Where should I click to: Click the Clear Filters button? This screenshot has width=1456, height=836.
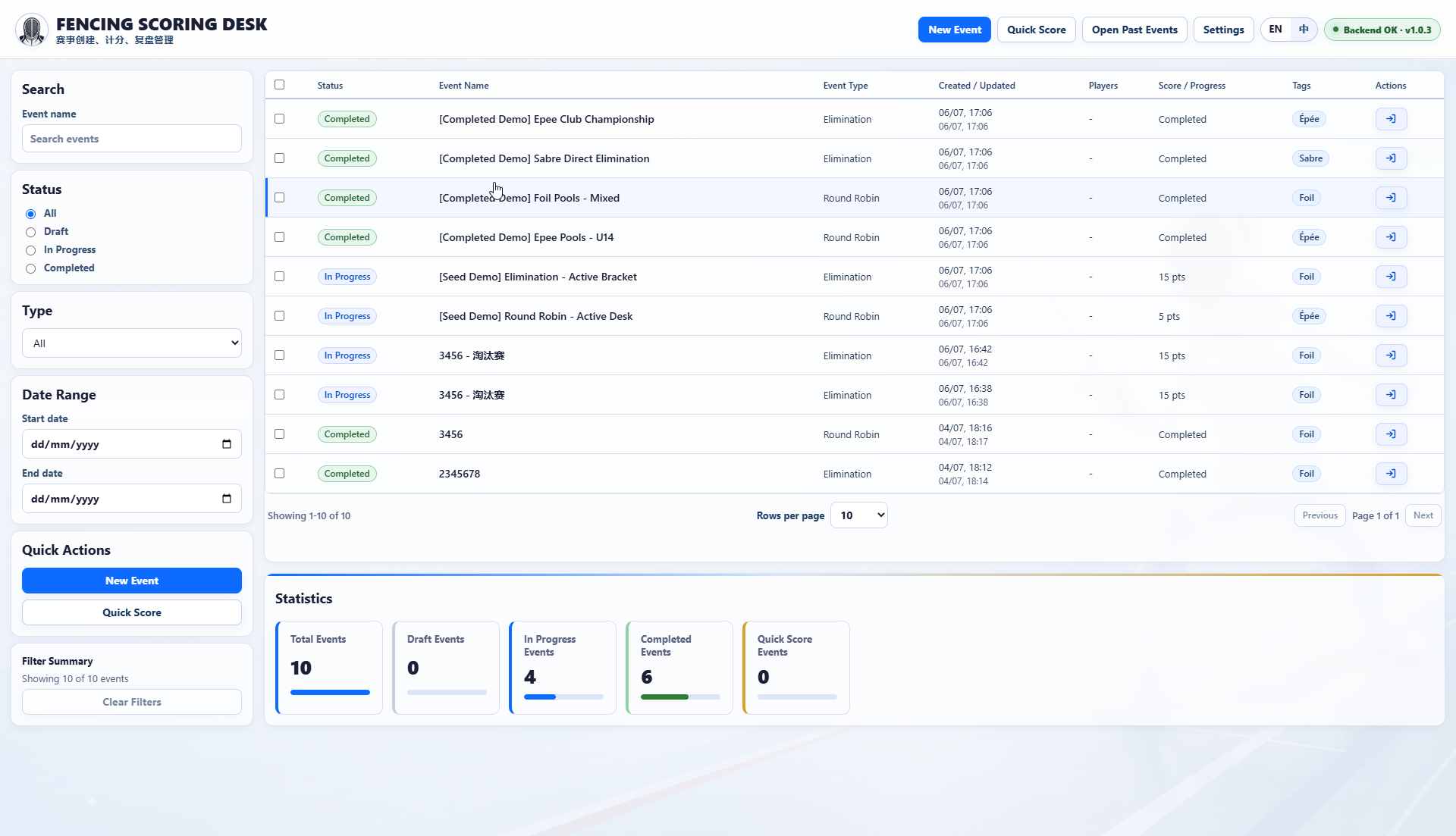pos(132,702)
